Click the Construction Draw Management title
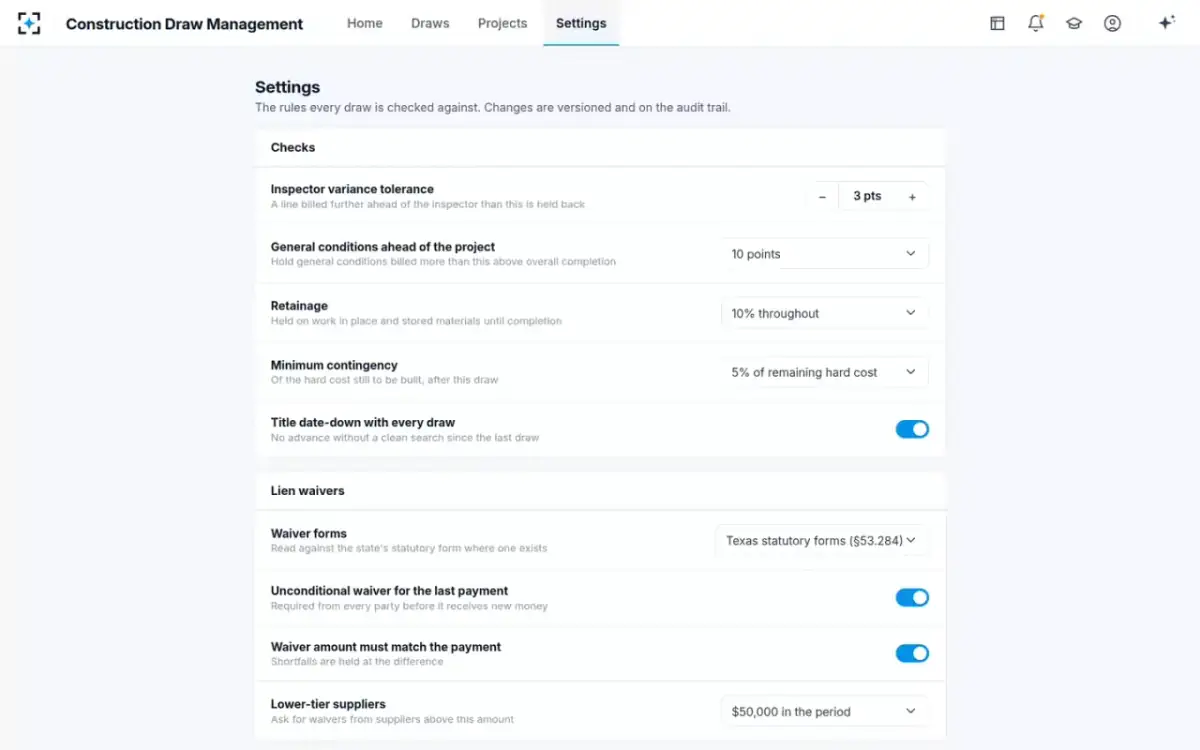This screenshot has width=1200, height=750. pyautogui.click(x=184, y=24)
